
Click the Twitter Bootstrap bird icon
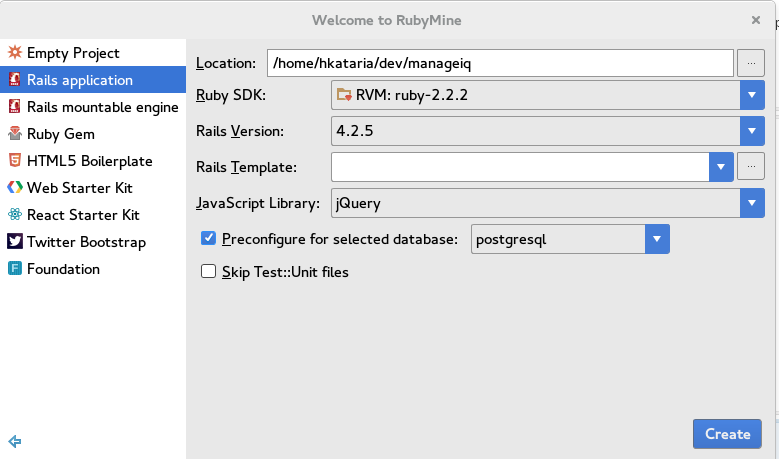(15, 241)
